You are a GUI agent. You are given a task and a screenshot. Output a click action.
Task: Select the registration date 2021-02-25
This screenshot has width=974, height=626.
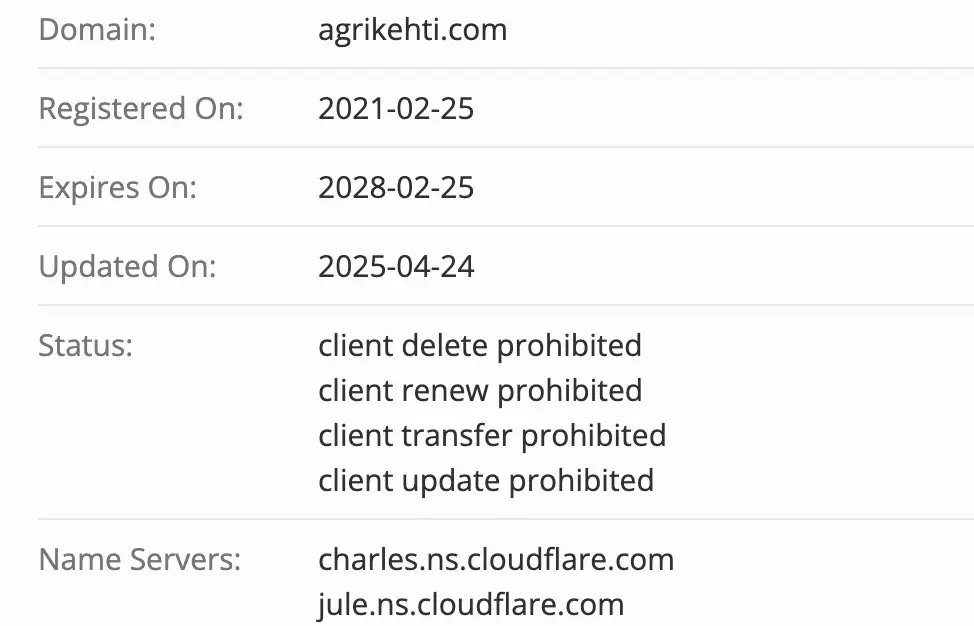396,108
